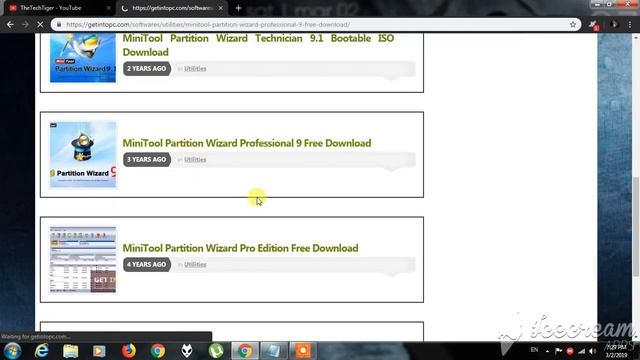
Task: Click Utilities category under the Technician 9.1 post
Action: pos(195,69)
